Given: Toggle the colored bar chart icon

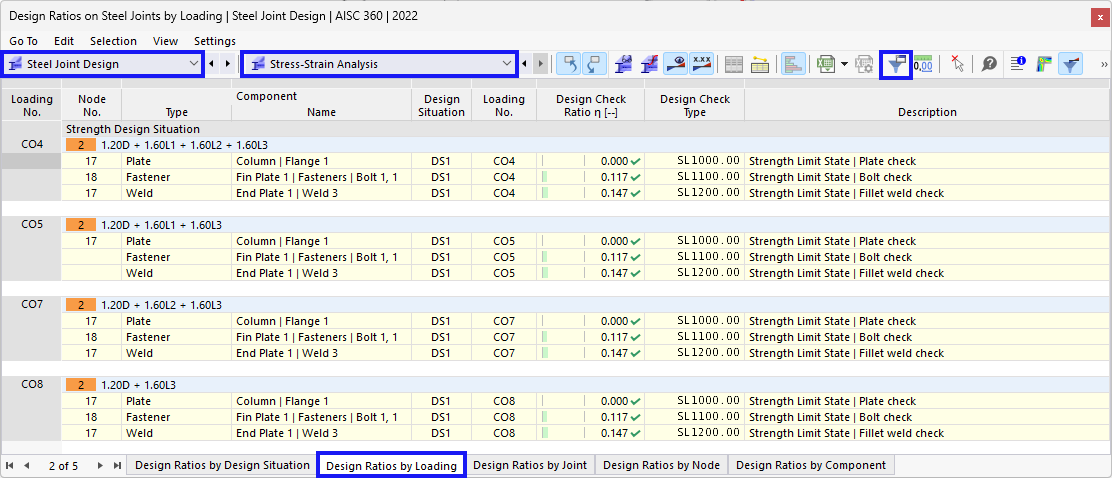Looking at the screenshot, I should (x=792, y=64).
